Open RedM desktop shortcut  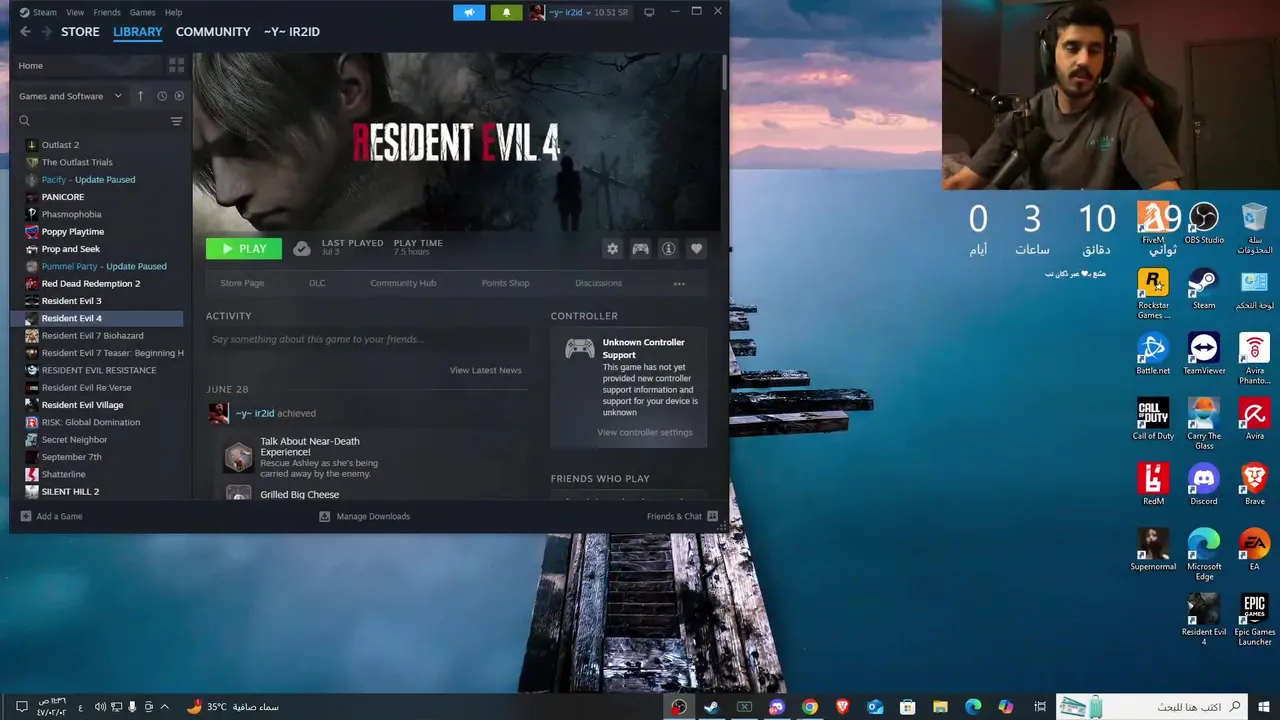(1153, 484)
